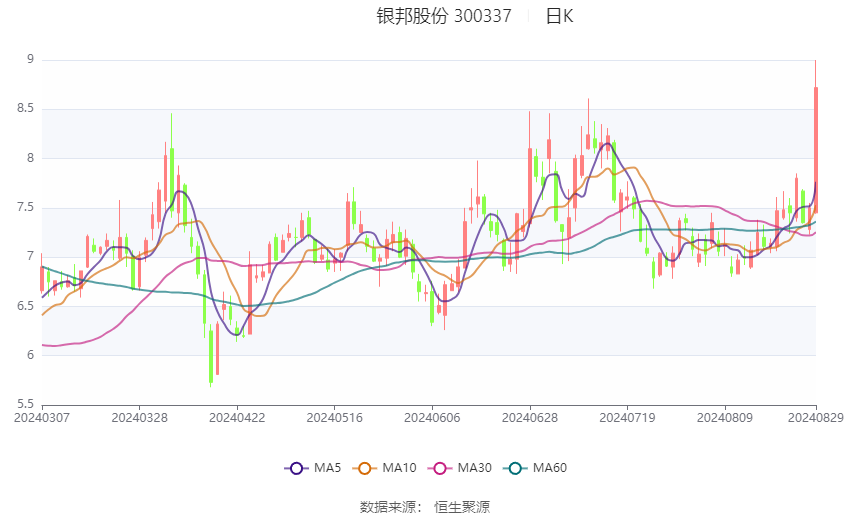Click the 20240719 date axis label
The height and width of the screenshot is (517, 850).
click(x=627, y=418)
